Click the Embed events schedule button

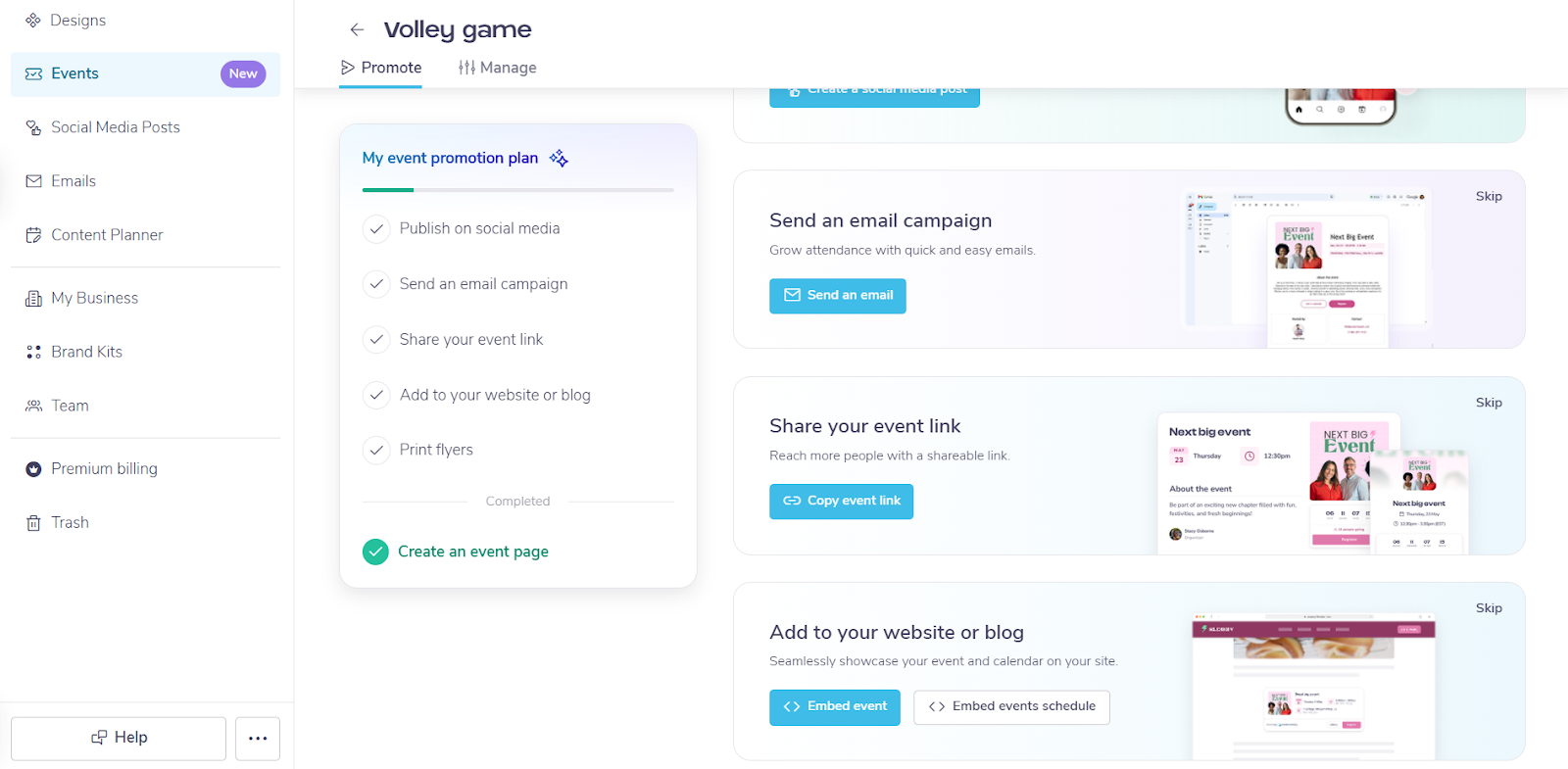[1011, 707]
